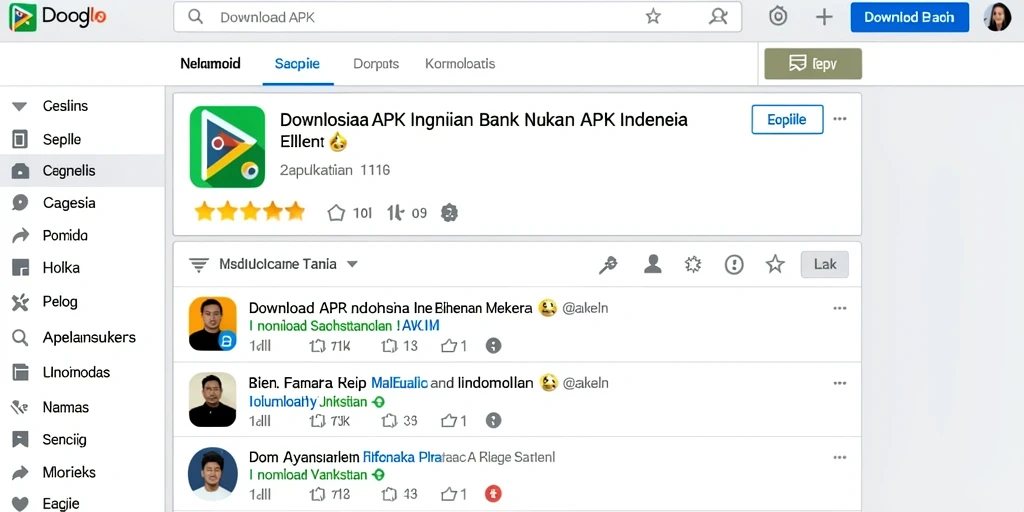This screenshot has height=512, width=1024.
Task: Click the repost icon showing 73K
Action: tap(317, 421)
